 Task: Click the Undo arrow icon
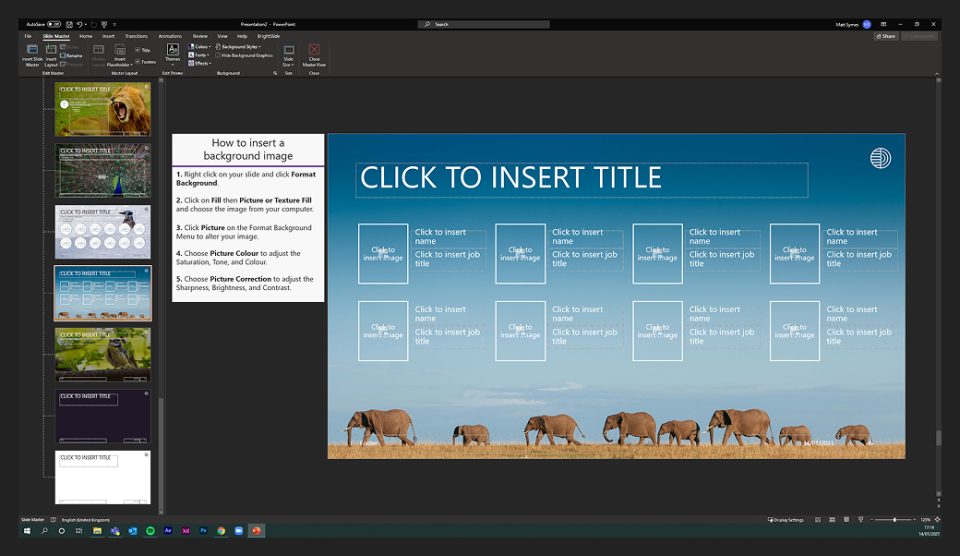pos(80,24)
